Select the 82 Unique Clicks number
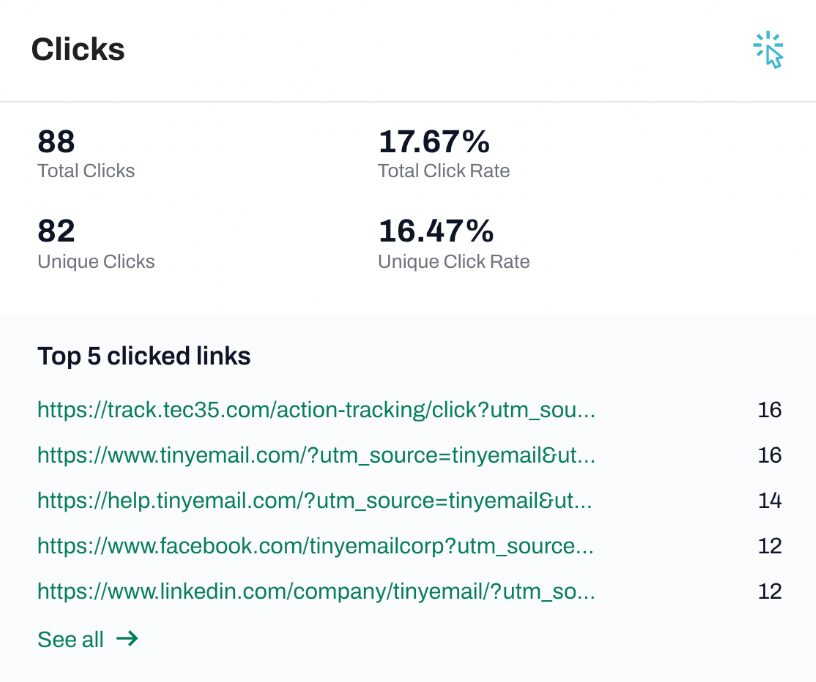Screen dimensions: 816x682 [x=56, y=231]
